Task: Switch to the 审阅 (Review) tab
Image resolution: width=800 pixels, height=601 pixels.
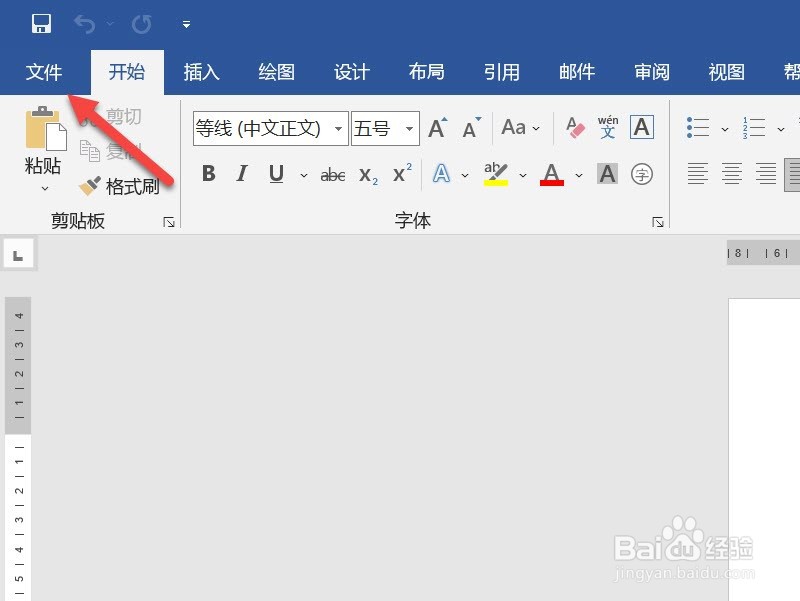Action: tap(652, 72)
